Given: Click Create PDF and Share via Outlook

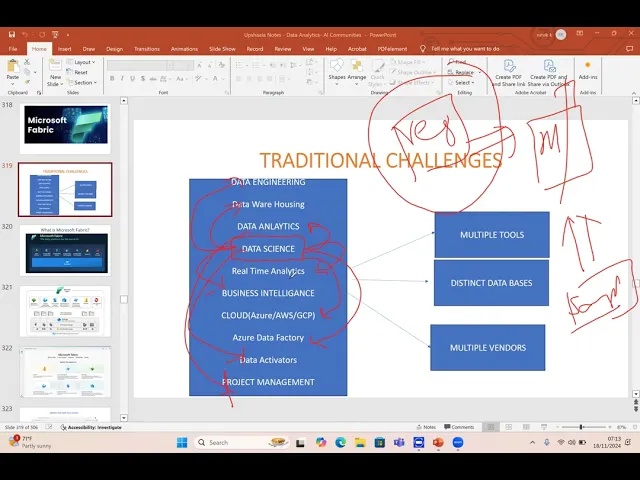Looking at the screenshot, I should tap(549, 73).
